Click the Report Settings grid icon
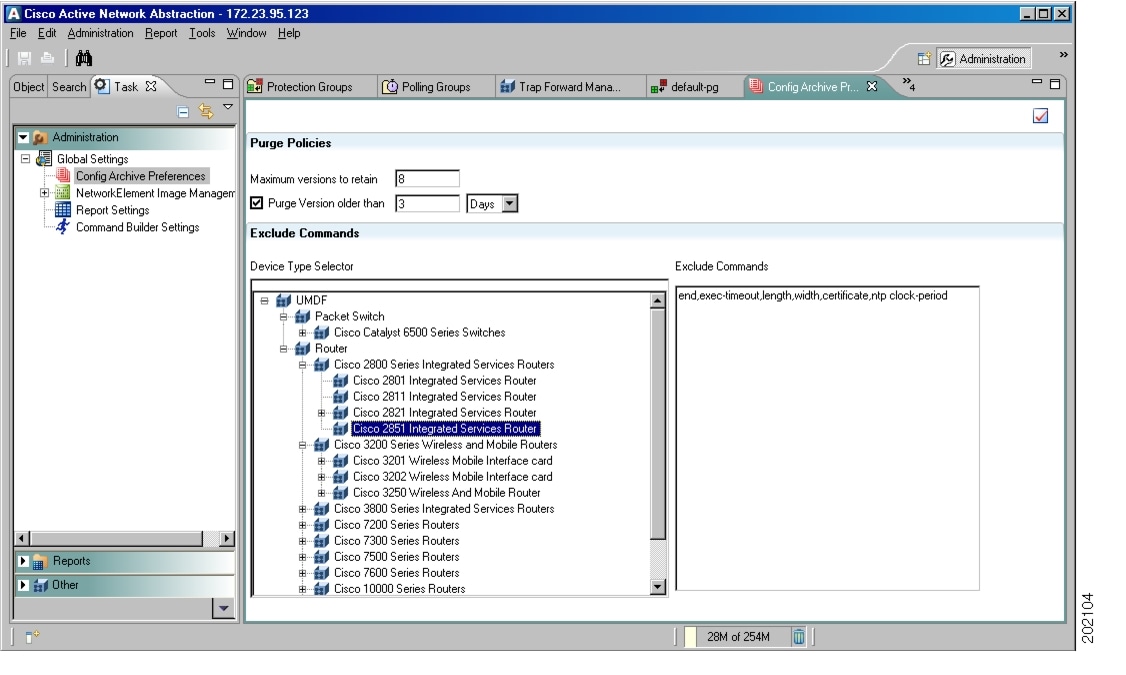The height and width of the screenshot is (675, 1126). [63, 210]
